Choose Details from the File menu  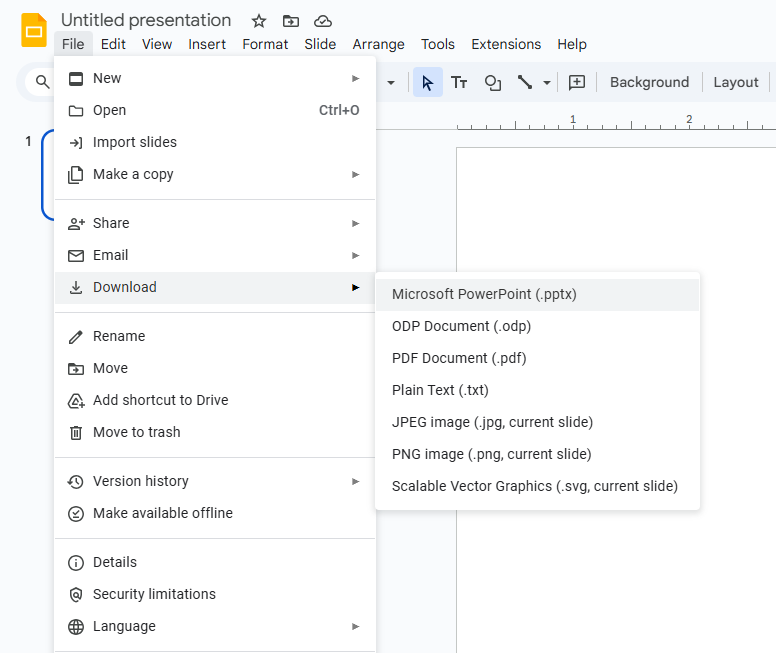[x=215, y=562]
